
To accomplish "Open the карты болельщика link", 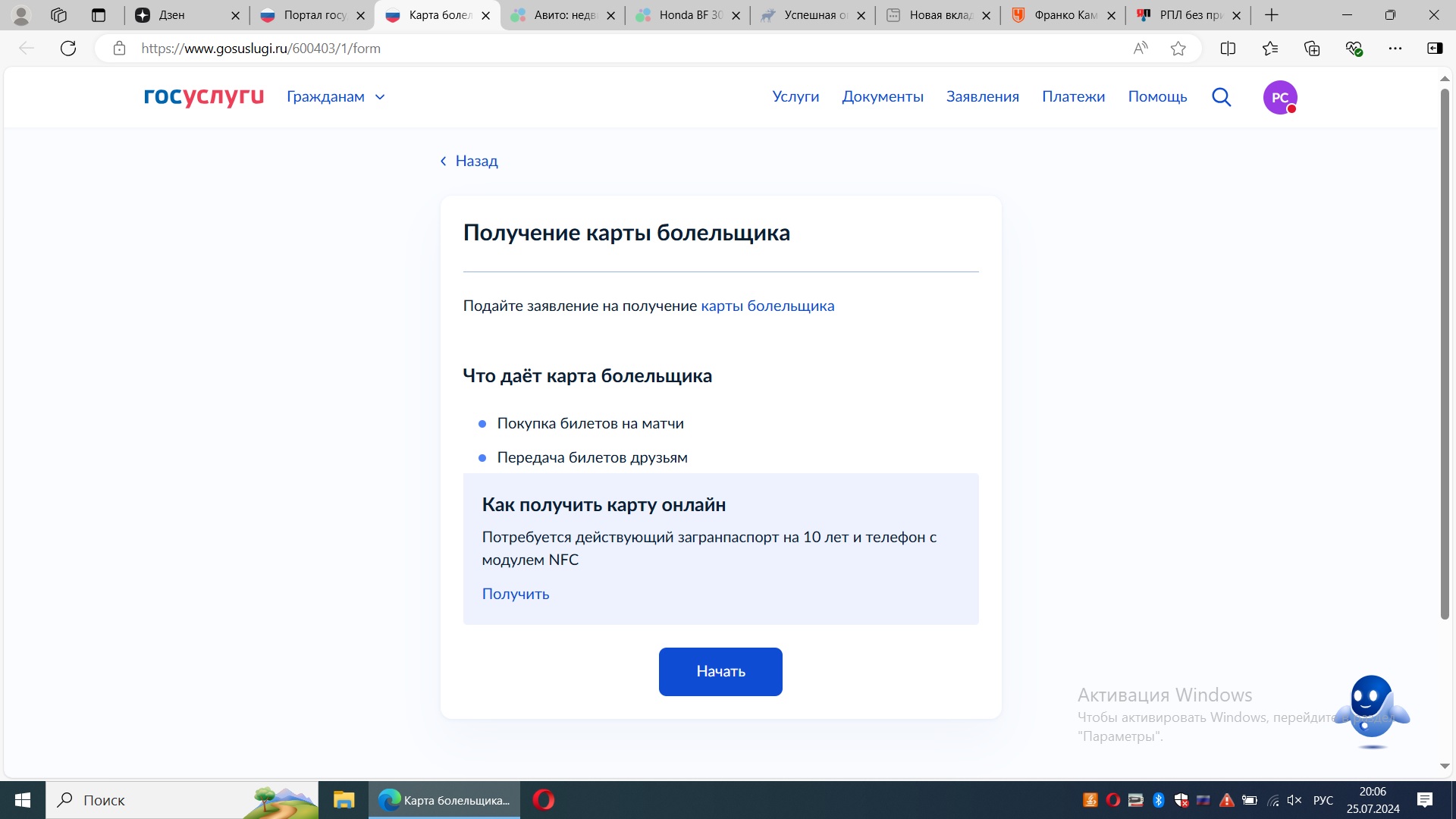I will (767, 306).
